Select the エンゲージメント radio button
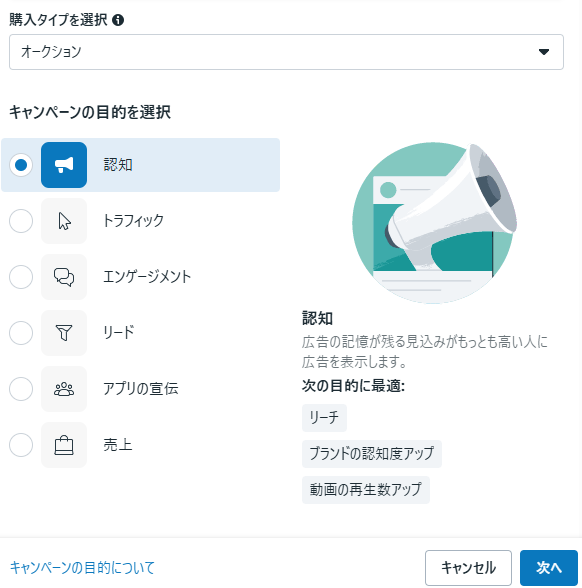This screenshot has width=582, height=588. coord(21,277)
